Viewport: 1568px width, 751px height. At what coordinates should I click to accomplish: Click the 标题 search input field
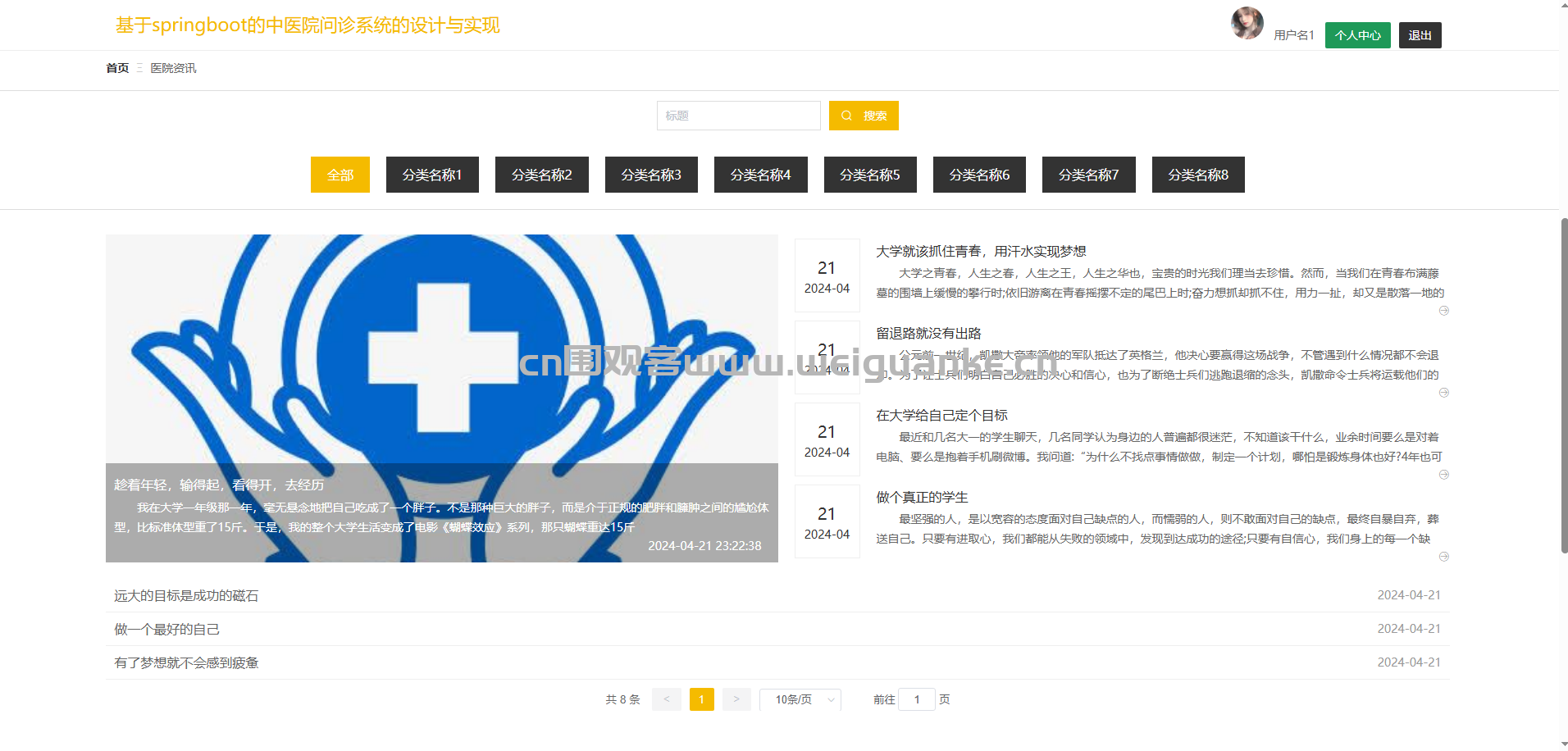738,116
